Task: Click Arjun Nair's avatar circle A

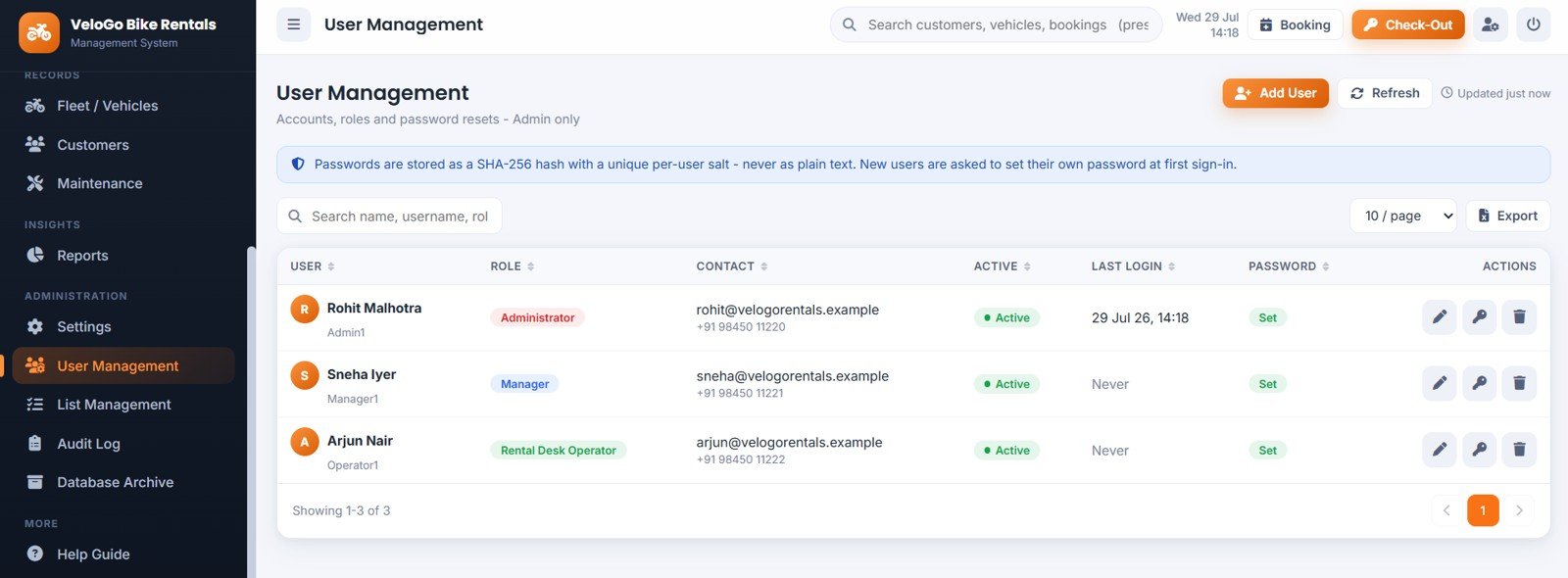Action: tap(305, 442)
